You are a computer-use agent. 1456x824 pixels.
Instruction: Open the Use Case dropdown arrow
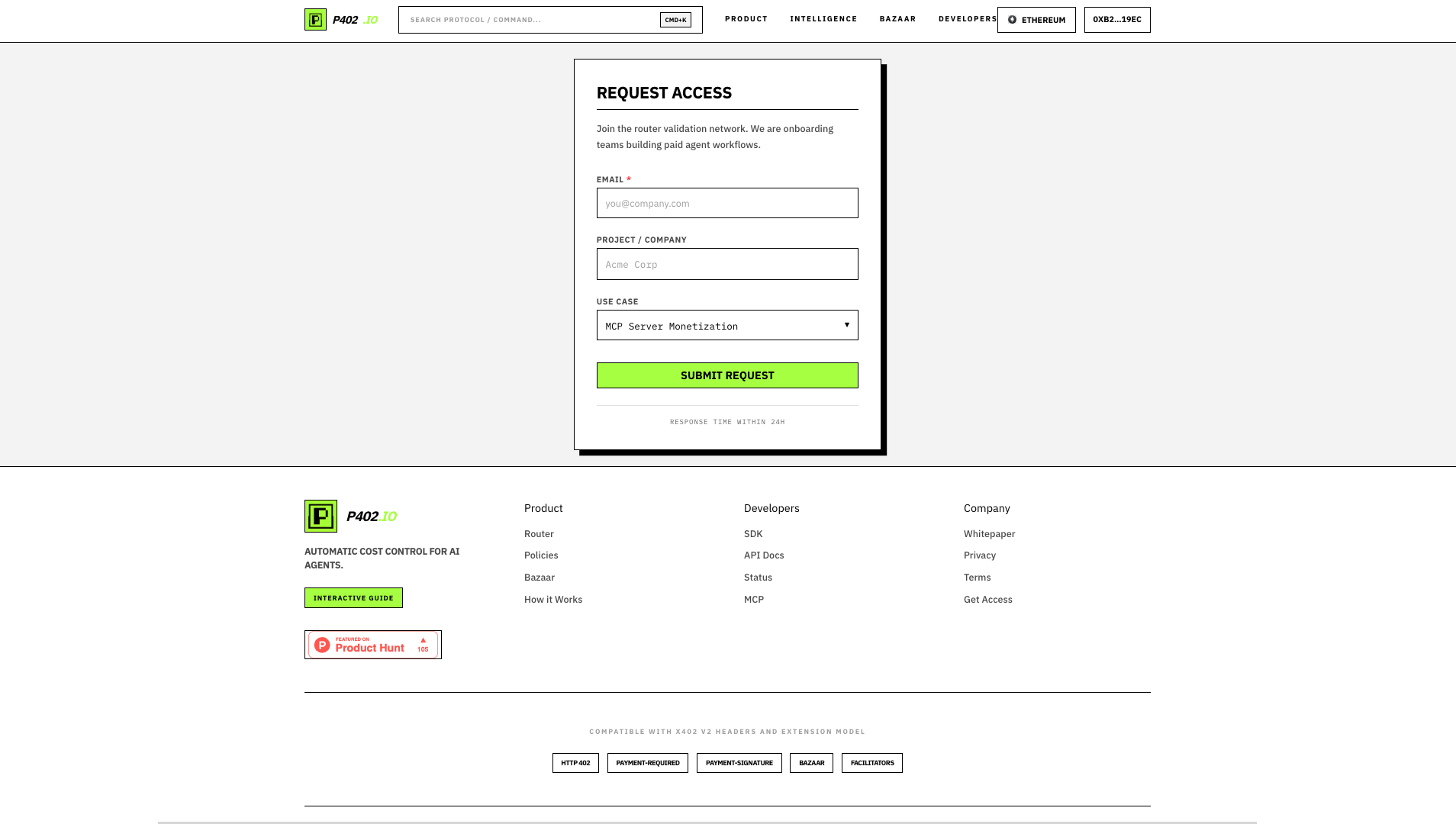[x=846, y=325]
